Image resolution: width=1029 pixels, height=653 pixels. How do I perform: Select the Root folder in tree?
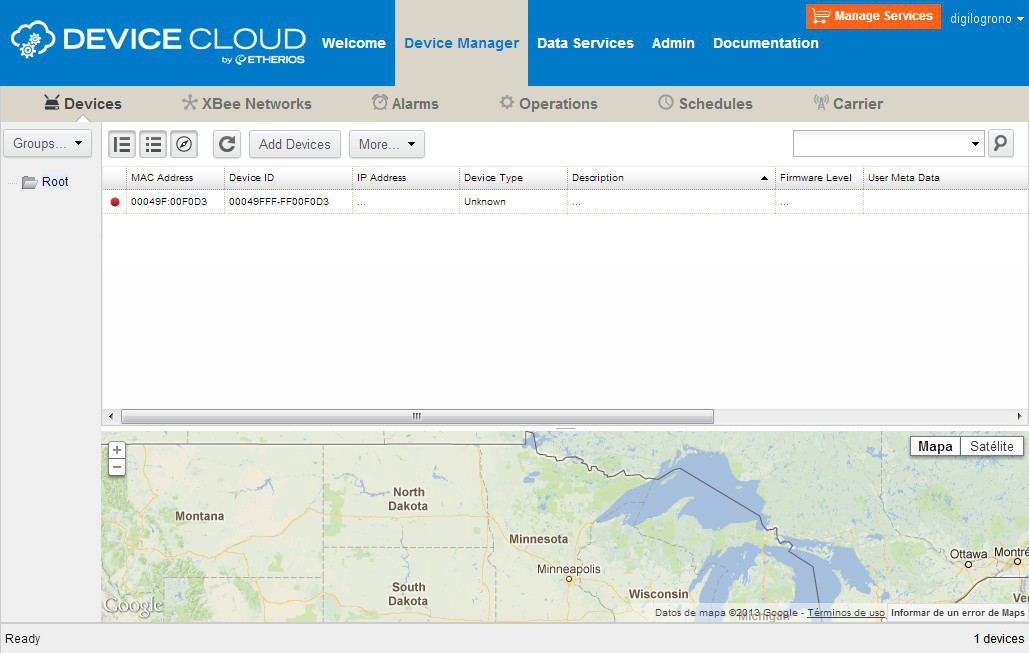(x=54, y=182)
